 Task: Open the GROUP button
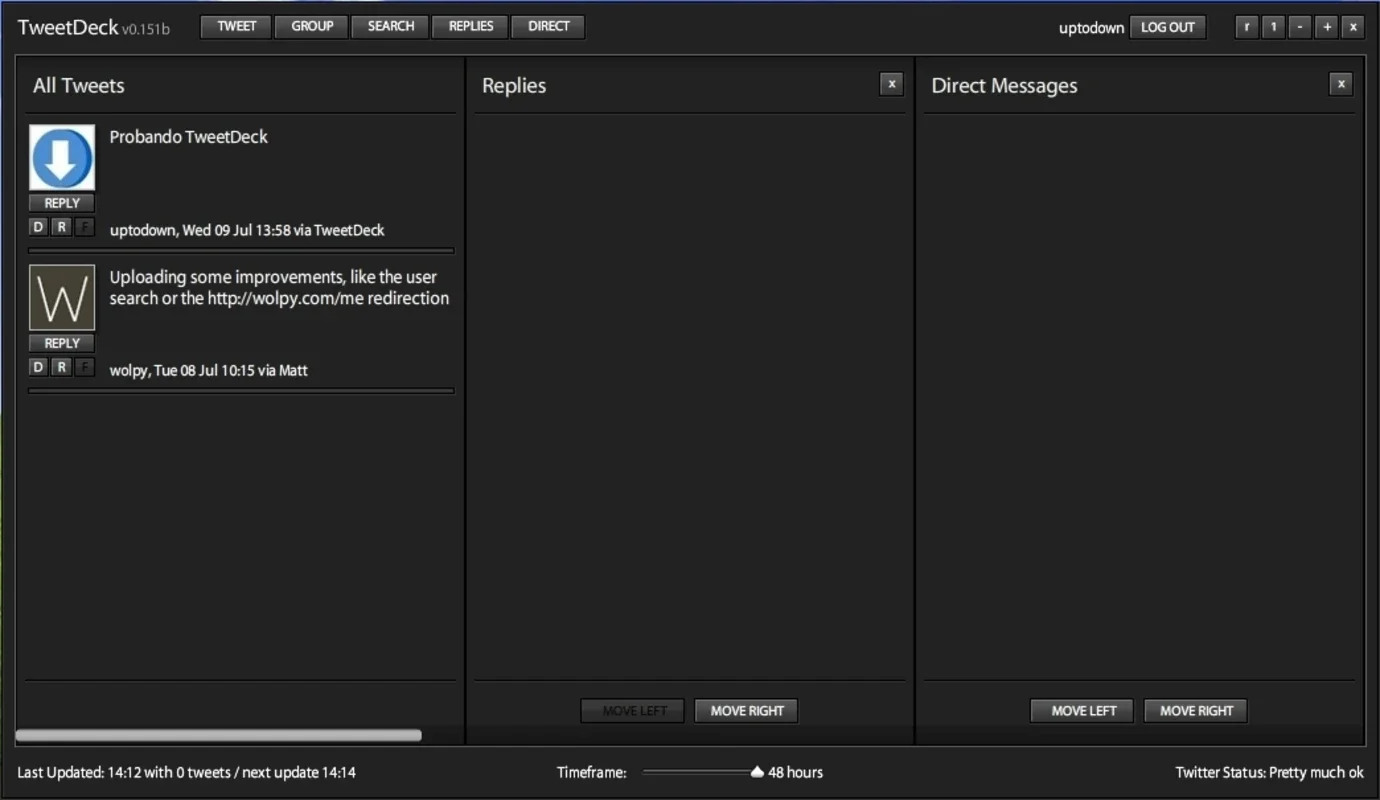point(312,27)
